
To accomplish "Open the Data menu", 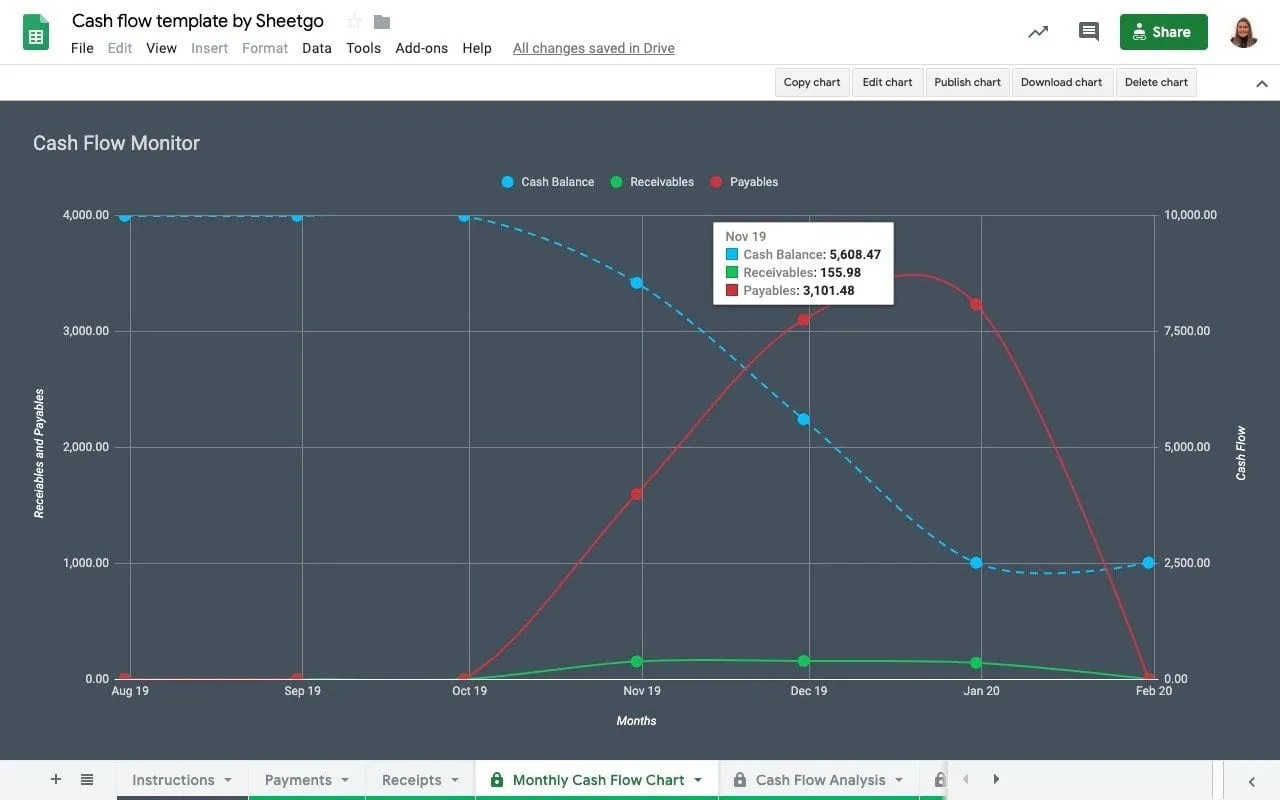I will point(317,47).
